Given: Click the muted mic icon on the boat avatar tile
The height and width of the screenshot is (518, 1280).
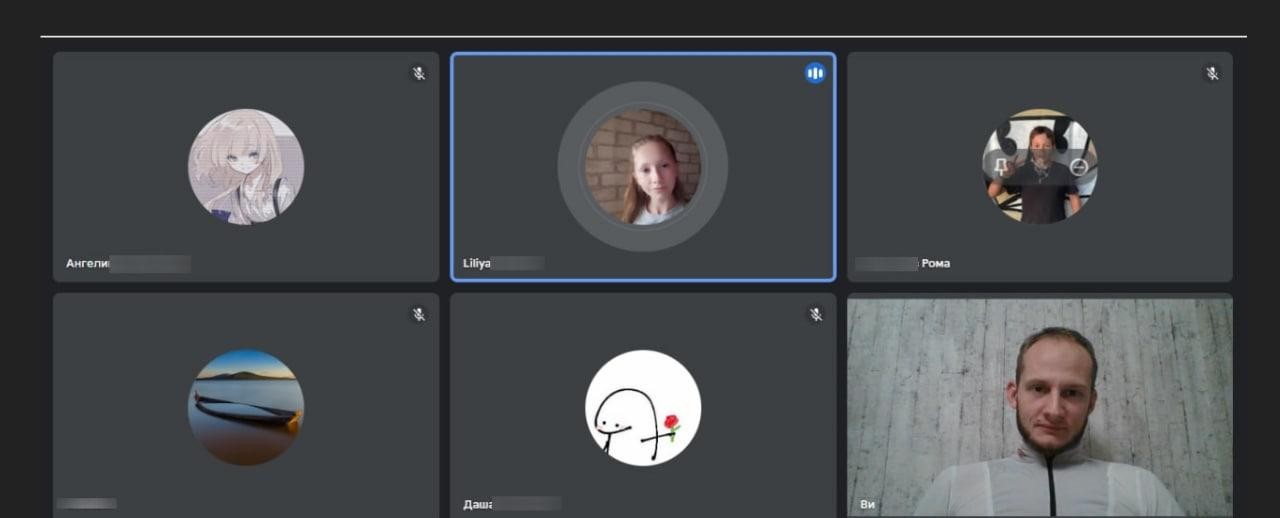Looking at the screenshot, I should tap(419, 314).
